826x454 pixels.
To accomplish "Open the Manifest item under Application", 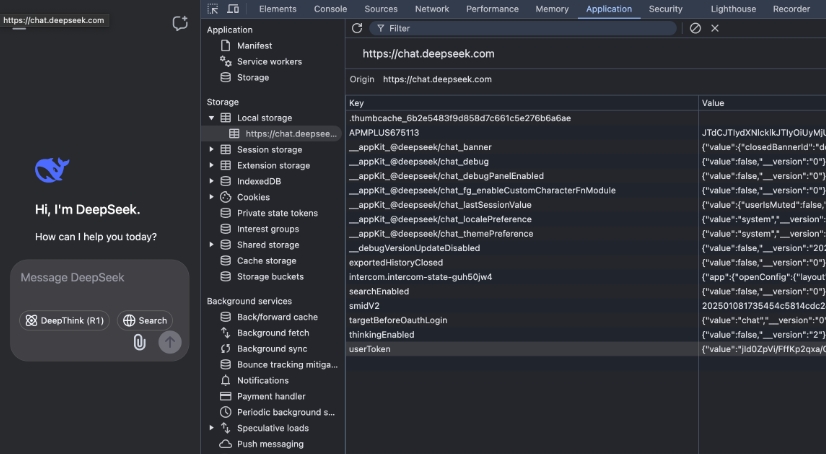I will (254, 46).
